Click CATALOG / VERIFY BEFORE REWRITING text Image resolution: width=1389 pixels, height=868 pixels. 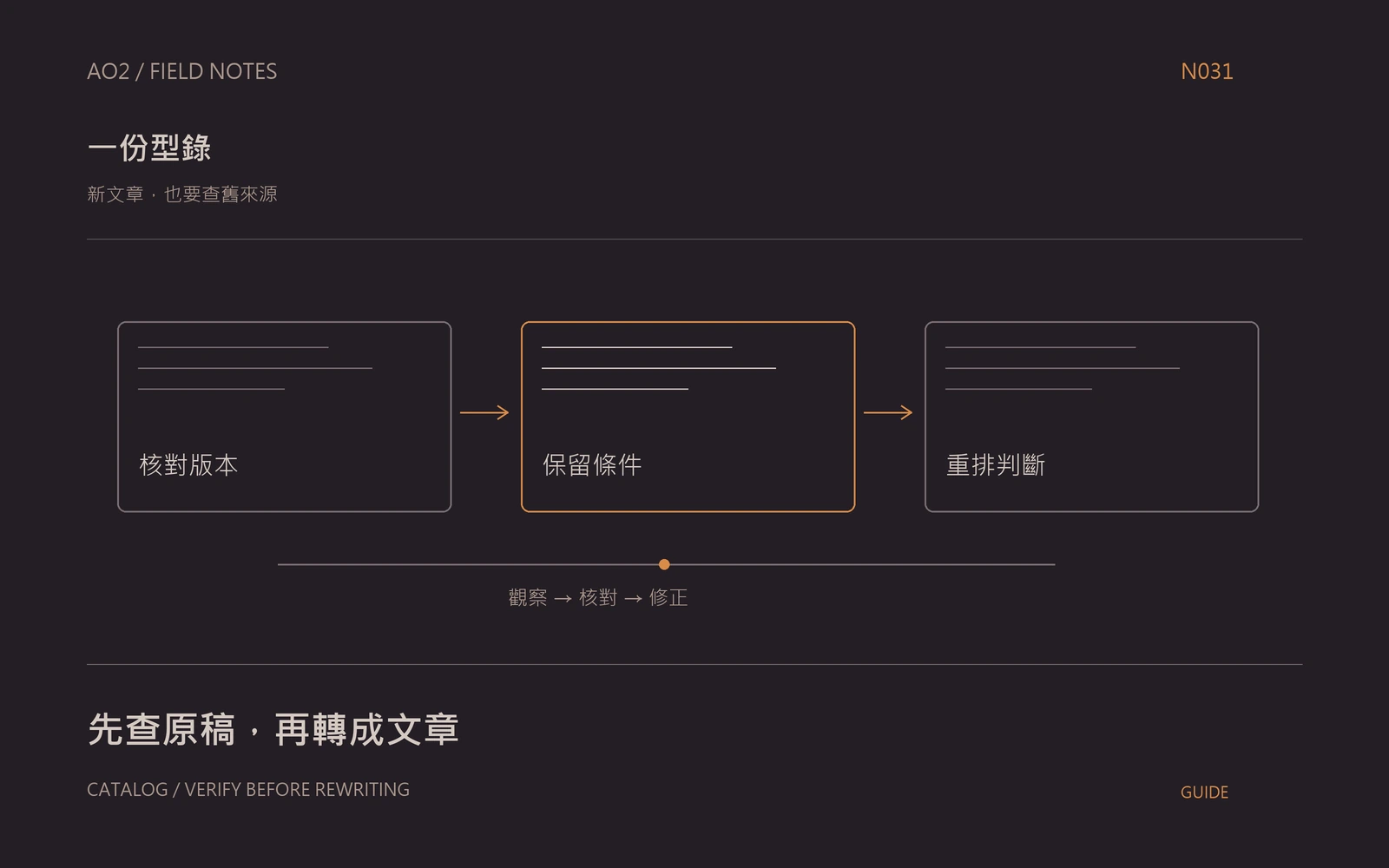tap(248, 790)
